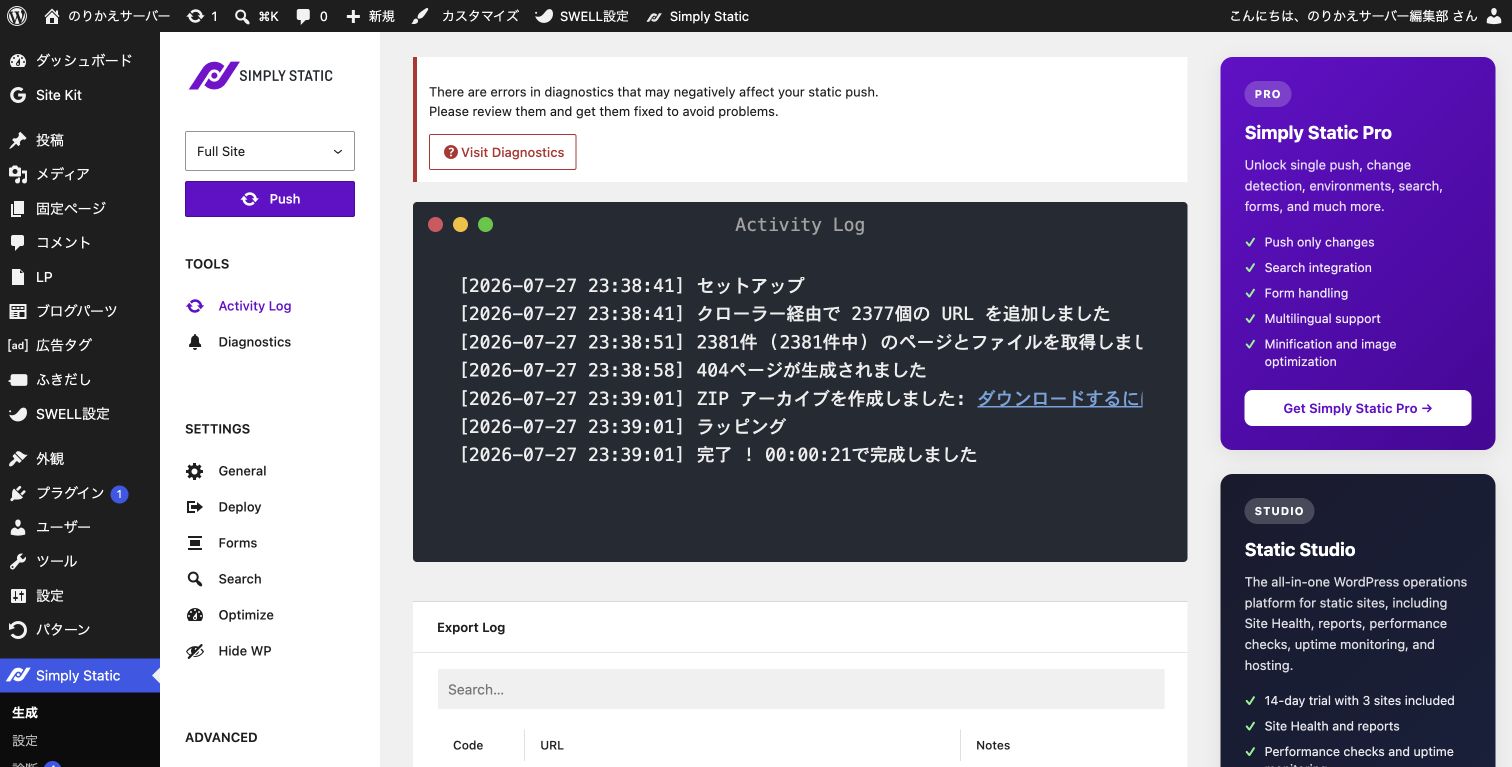Viewport: 1512px width, 767px height.
Task: Expand the Full Site dropdown
Action: pyautogui.click(x=270, y=151)
